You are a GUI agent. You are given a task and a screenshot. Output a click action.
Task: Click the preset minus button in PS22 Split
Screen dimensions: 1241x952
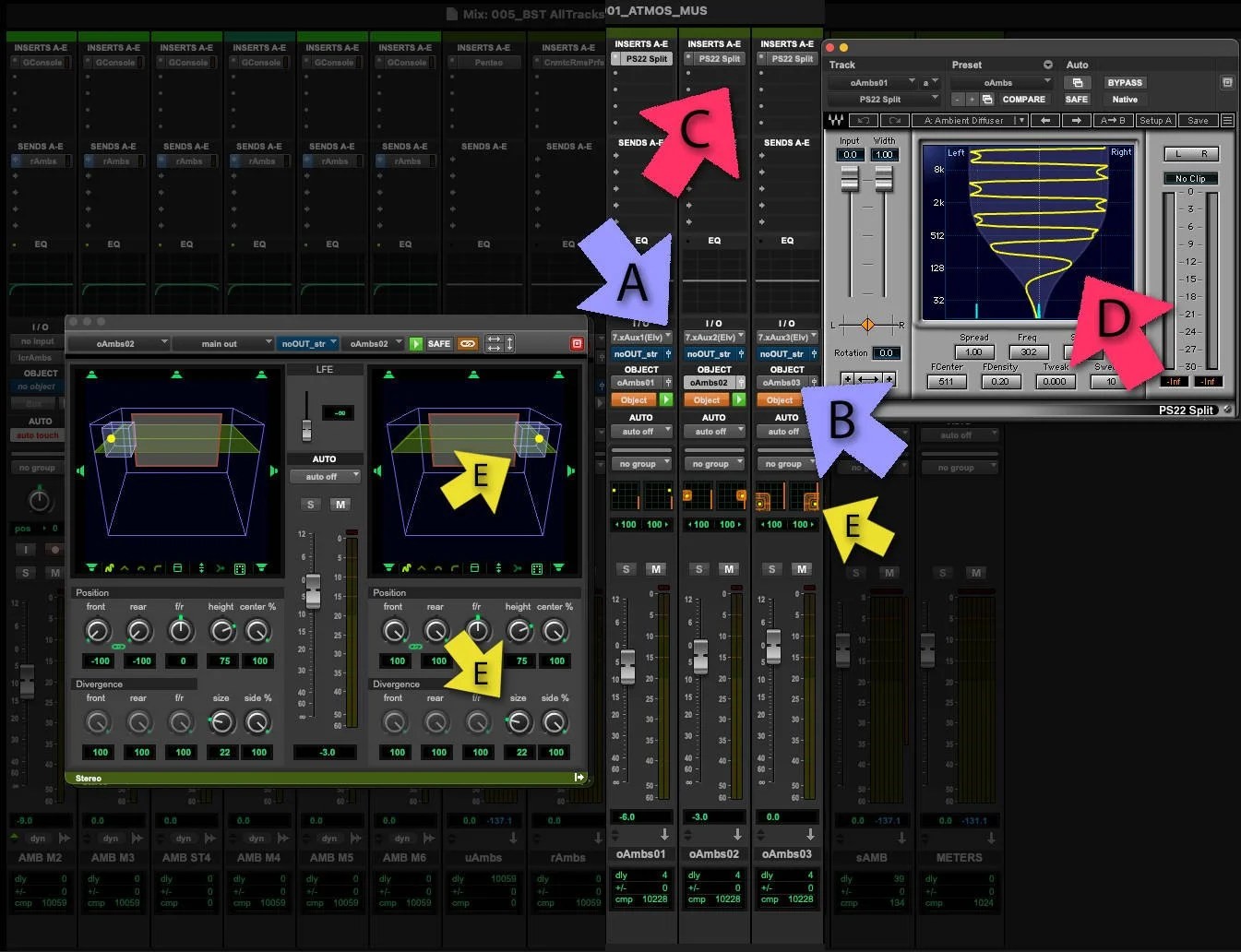click(x=957, y=99)
